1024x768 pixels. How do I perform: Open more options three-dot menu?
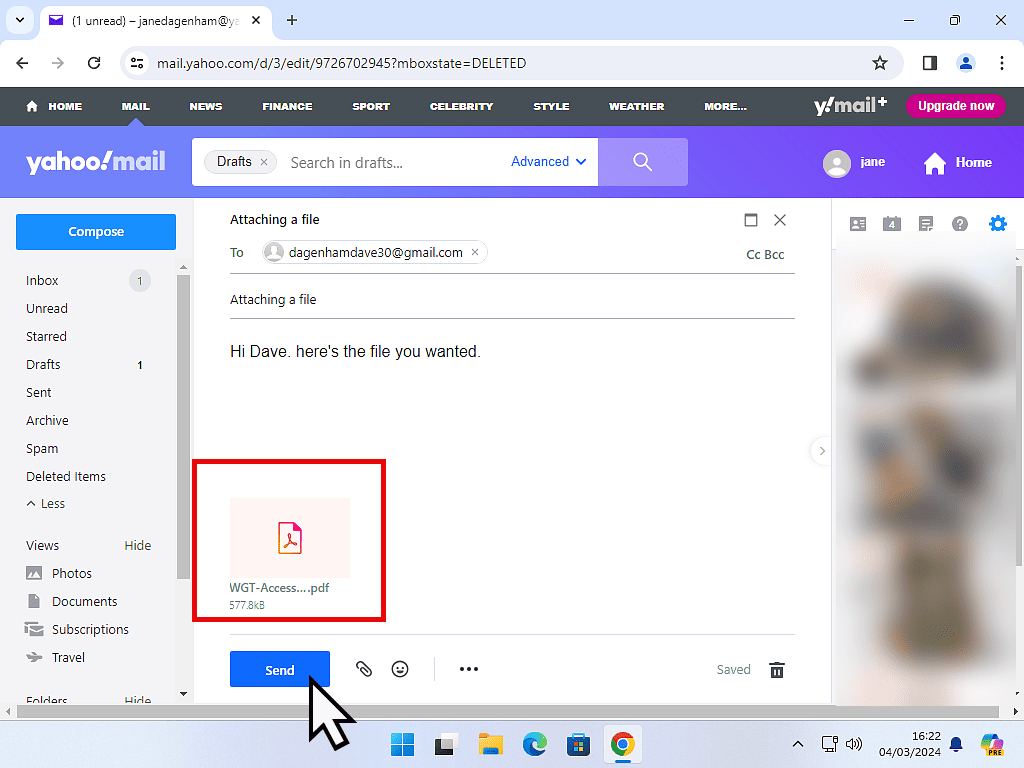469,669
